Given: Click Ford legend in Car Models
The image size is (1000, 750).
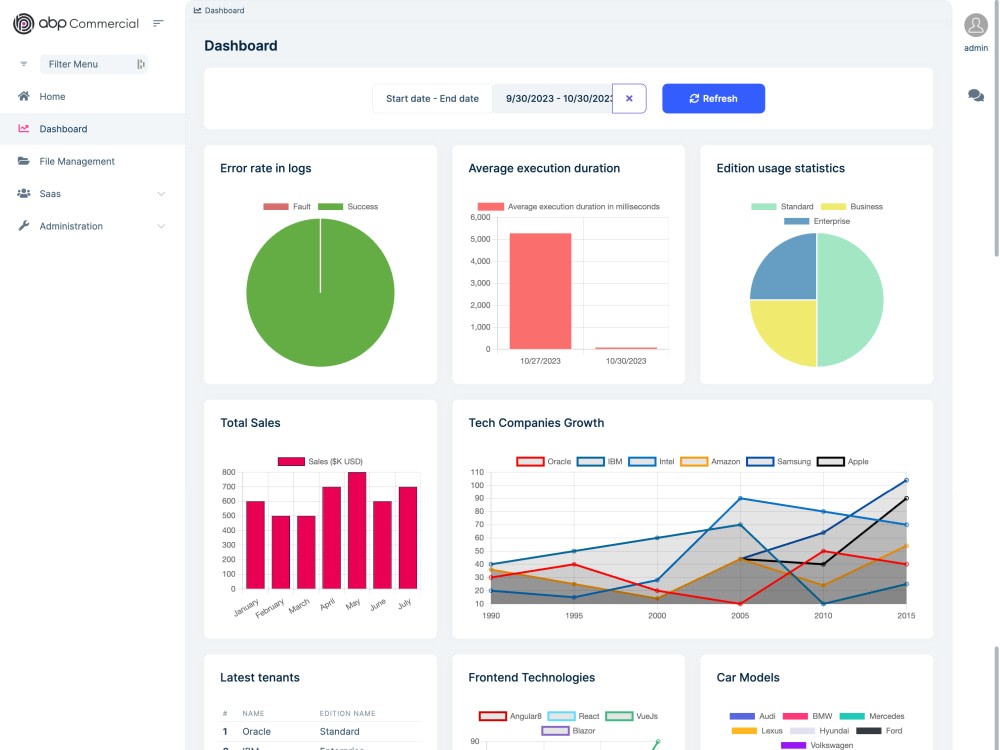Looking at the screenshot, I should 879,731.
